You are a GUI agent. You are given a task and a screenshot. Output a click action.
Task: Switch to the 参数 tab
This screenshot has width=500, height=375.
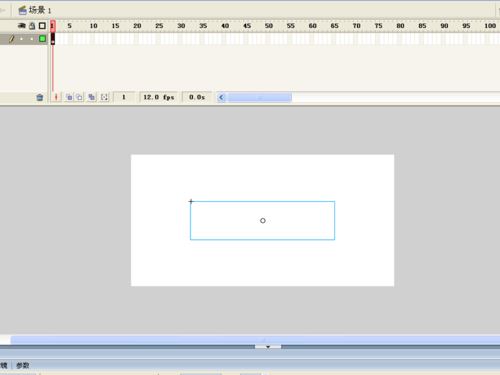coord(23,365)
